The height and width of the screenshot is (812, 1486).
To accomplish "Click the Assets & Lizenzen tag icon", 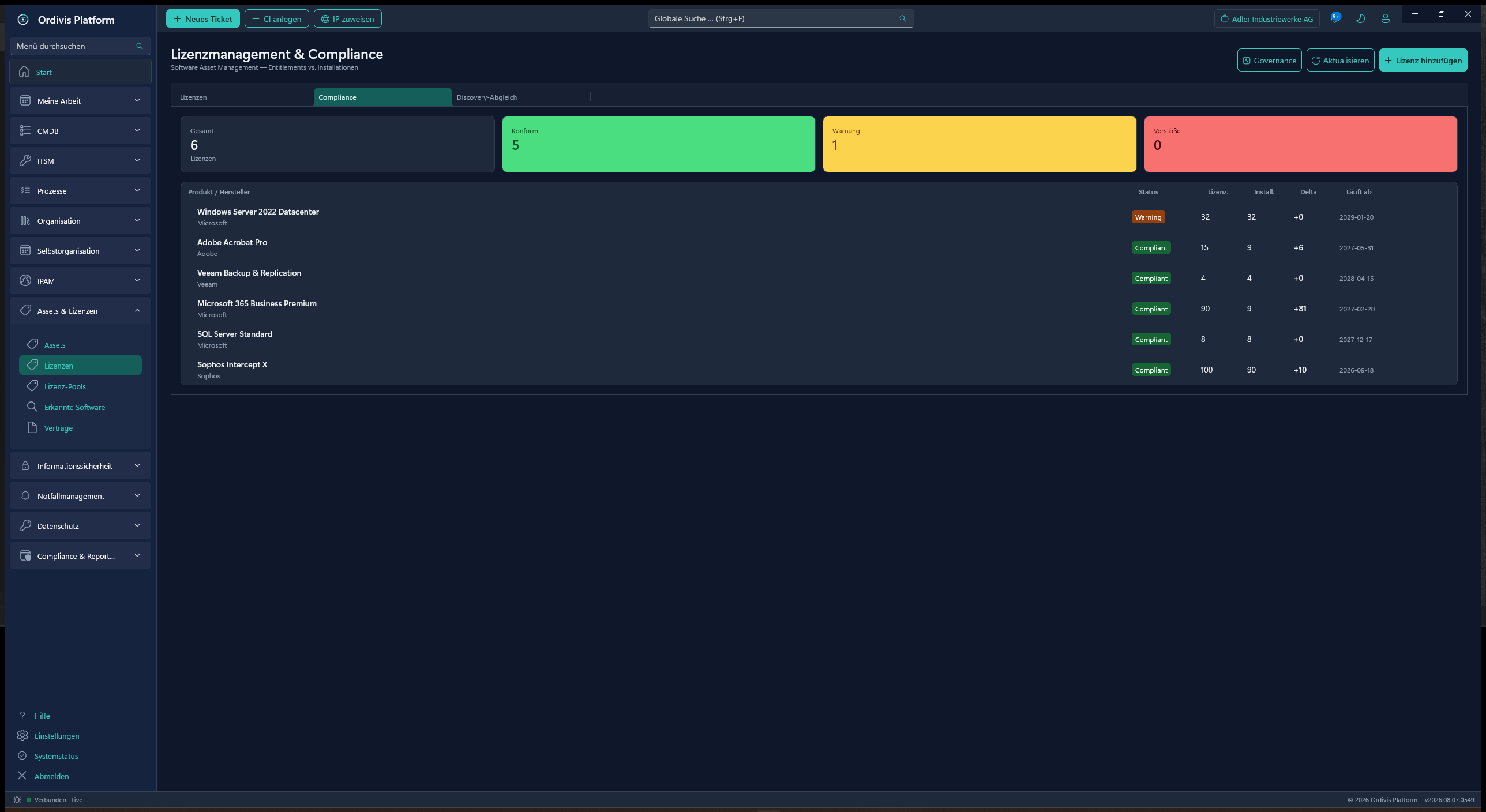I will click(x=25, y=310).
